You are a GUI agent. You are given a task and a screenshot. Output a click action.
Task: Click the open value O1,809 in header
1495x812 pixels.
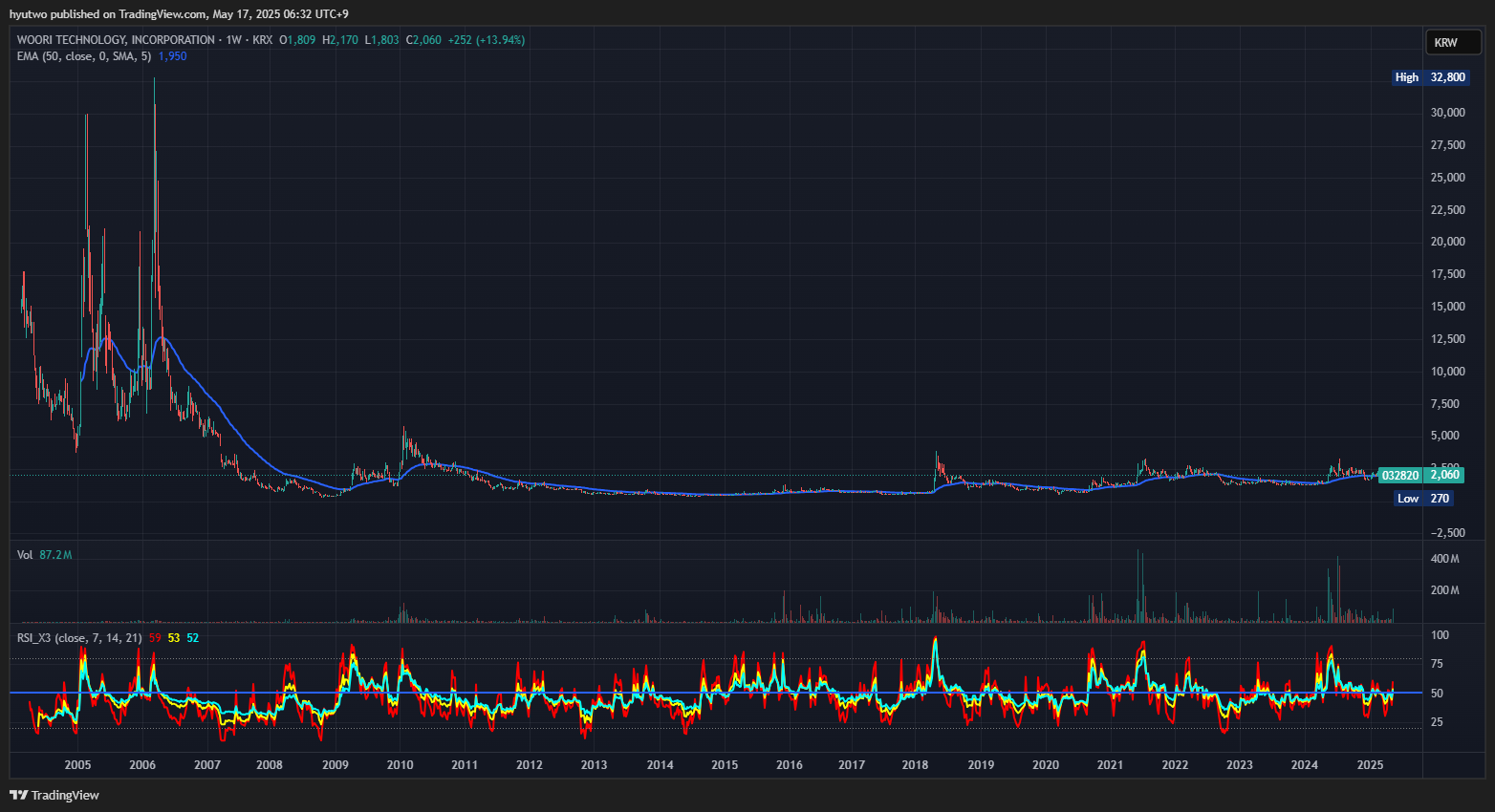(x=297, y=40)
